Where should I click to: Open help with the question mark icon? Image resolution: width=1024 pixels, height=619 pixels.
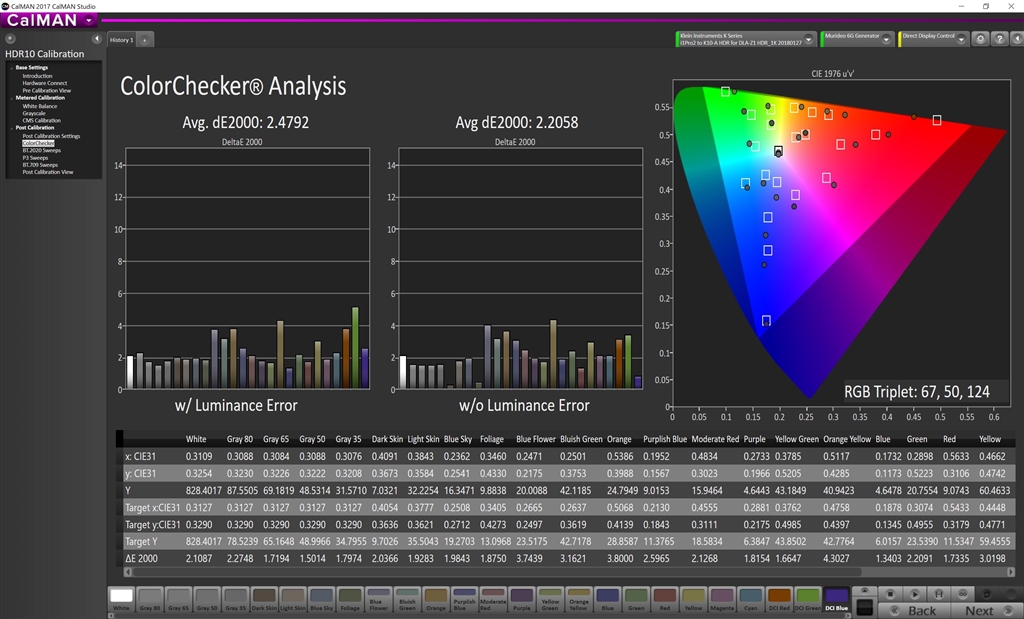pos(999,39)
